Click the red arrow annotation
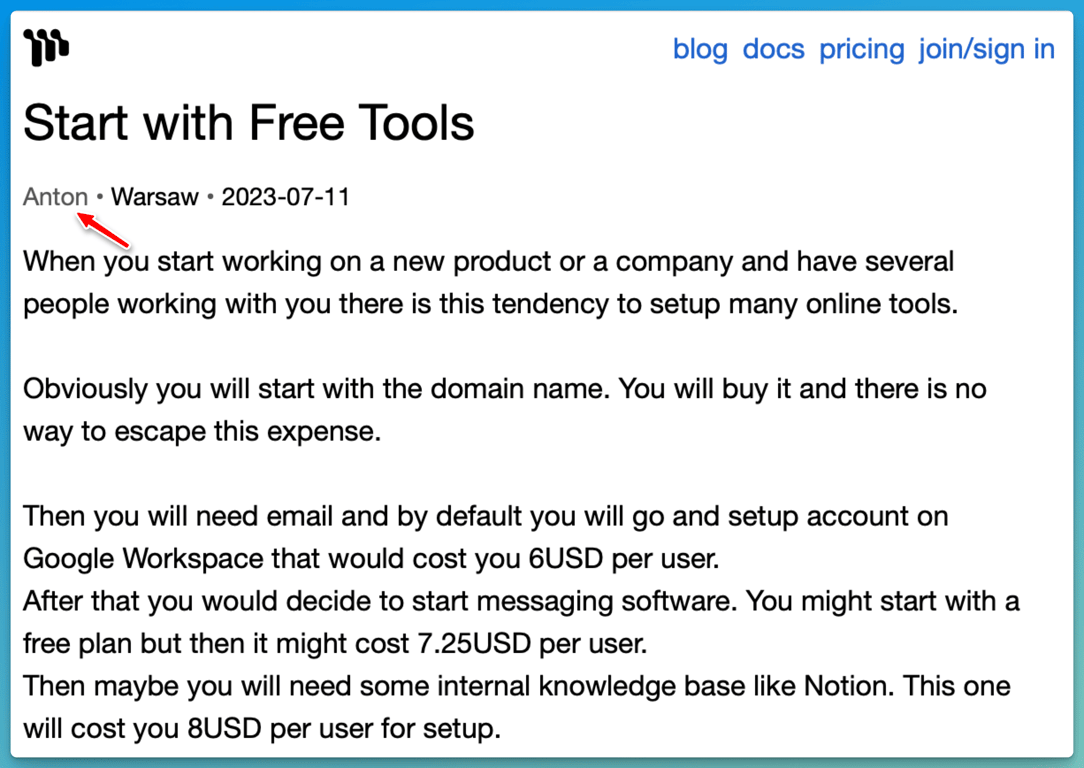The width and height of the screenshot is (1084, 768). pyautogui.click(x=104, y=231)
